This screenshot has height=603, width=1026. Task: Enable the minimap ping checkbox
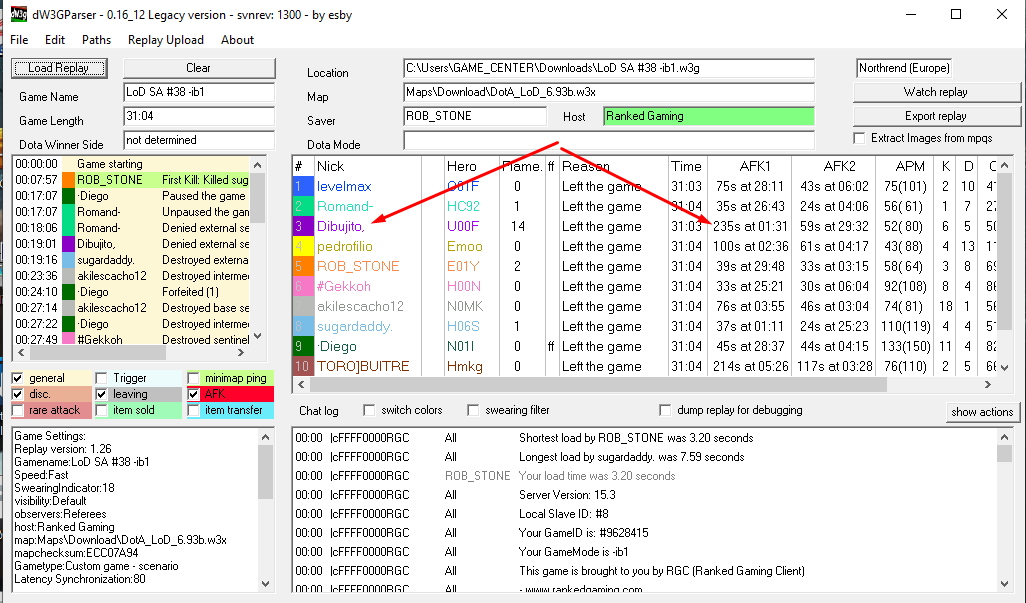193,378
